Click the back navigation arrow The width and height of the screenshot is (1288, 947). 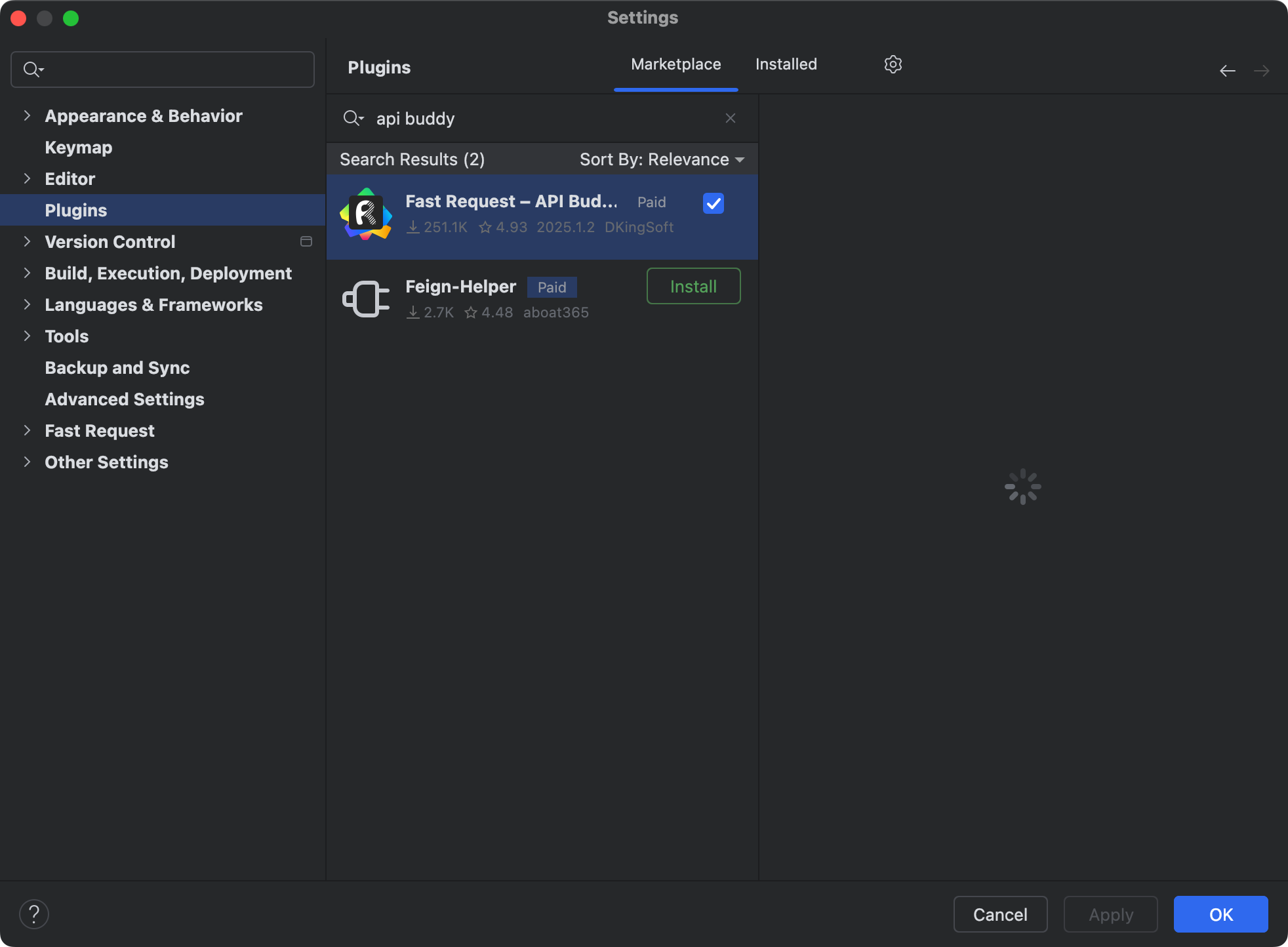click(x=1227, y=71)
